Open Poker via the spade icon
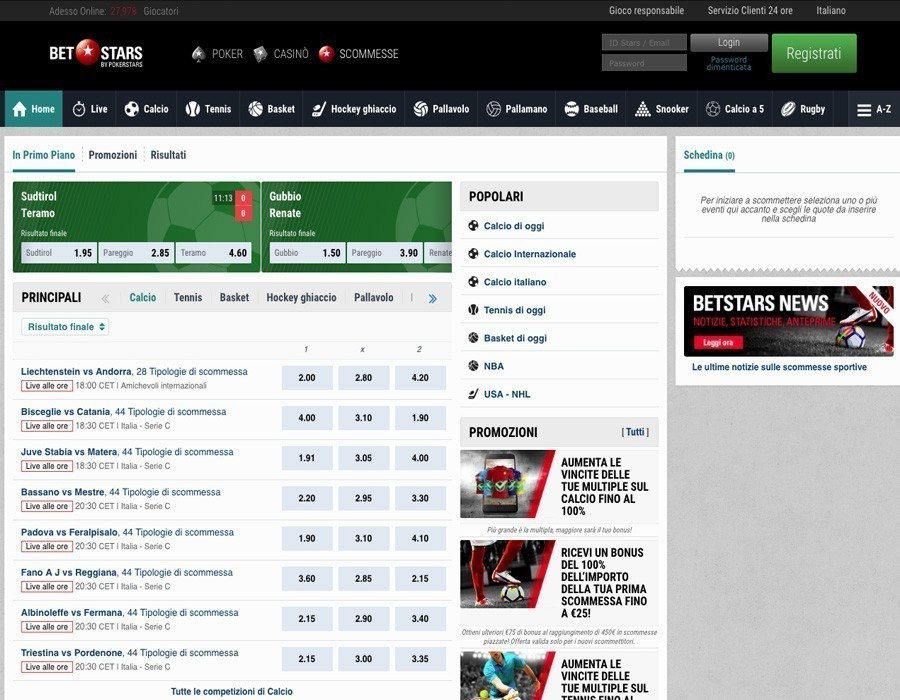Screen dimensions: 900x700 [198, 54]
